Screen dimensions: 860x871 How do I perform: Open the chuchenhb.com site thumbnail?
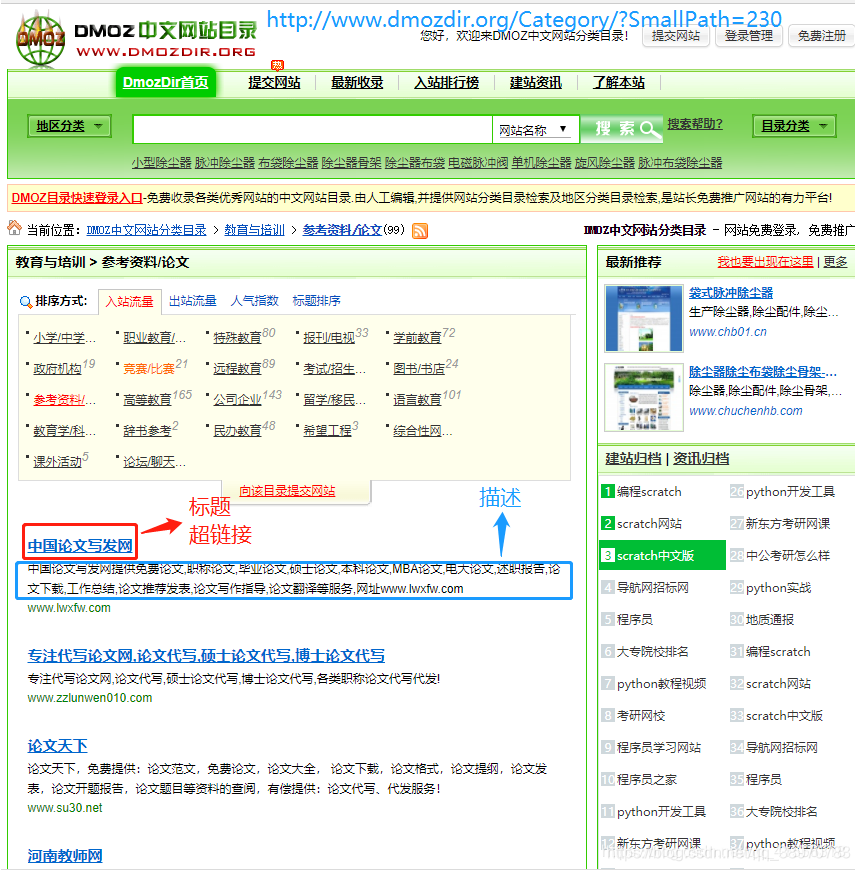coord(644,398)
